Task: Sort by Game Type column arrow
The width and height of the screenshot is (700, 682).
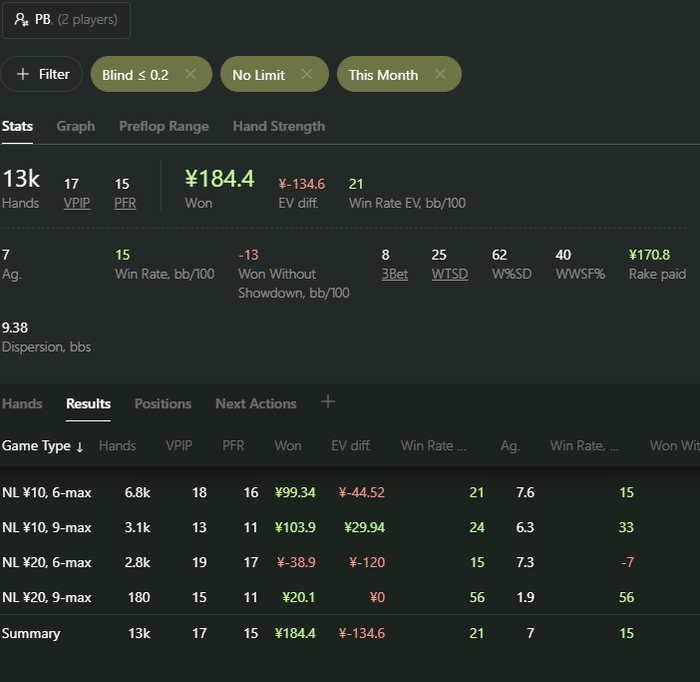Action: pyautogui.click(x=80, y=446)
